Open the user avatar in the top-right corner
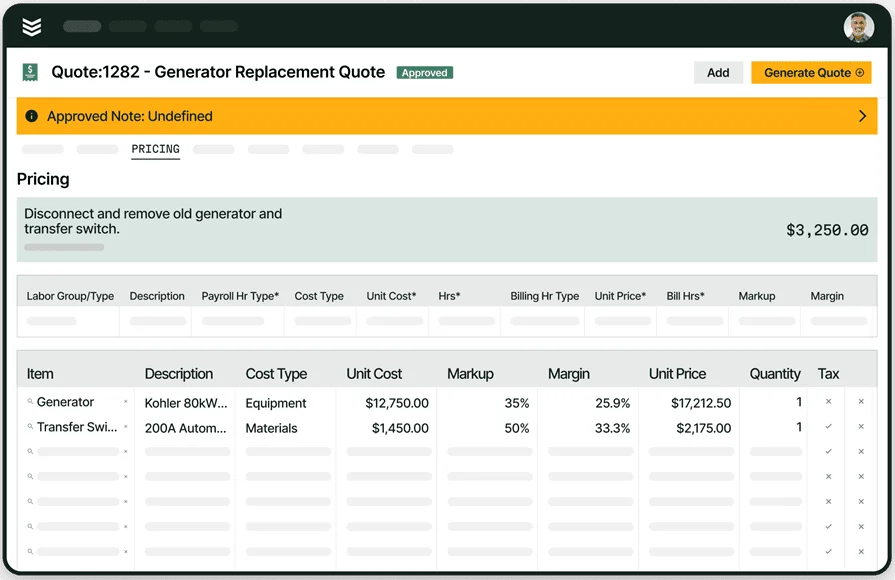The width and height of the screenshot is (895, 580). click(858, 26)
